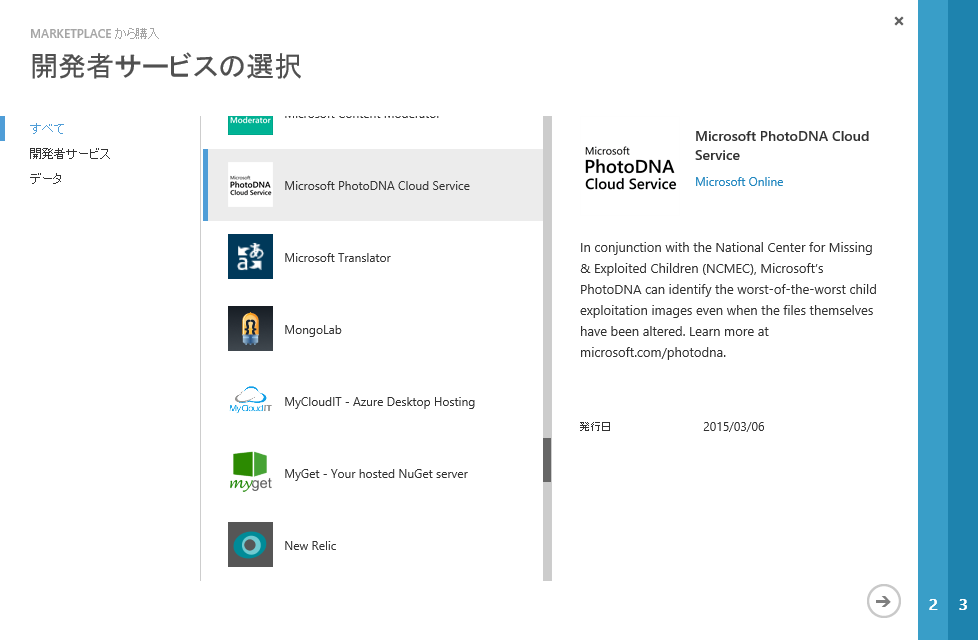Click the large PhotoDNA logo in details

(630, 167)
